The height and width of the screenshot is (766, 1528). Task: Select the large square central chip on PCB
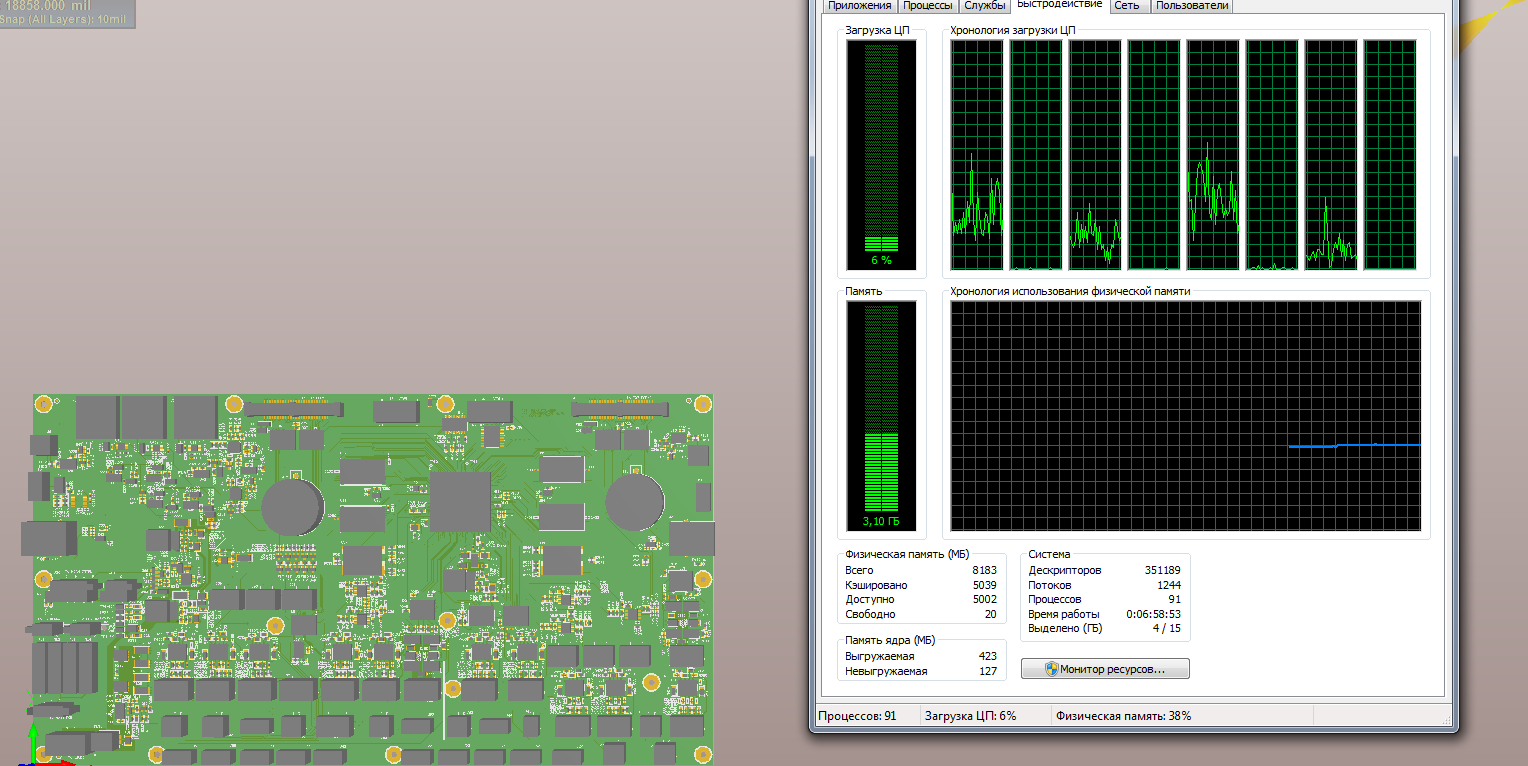click(461, 502)
